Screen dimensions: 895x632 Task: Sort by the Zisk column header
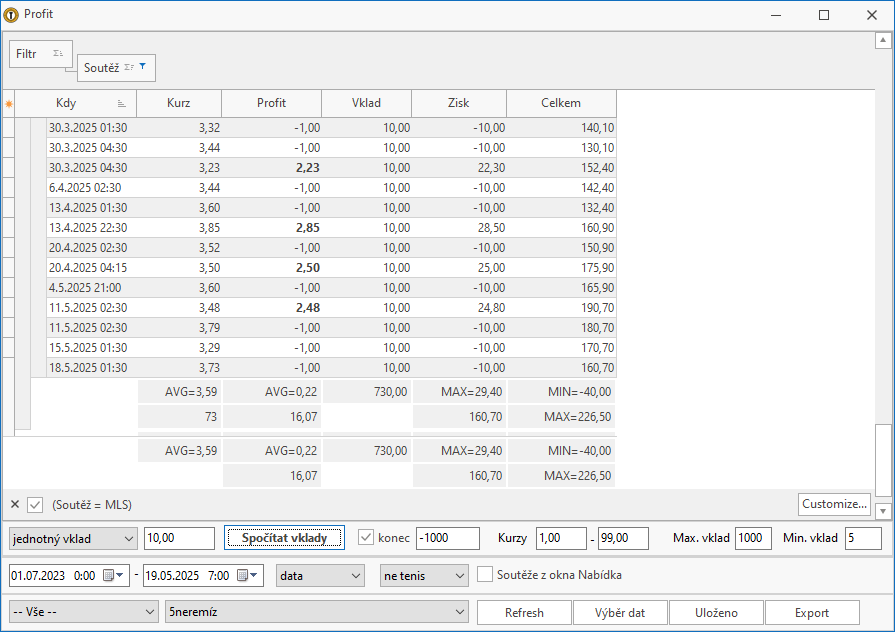[459, 103]
